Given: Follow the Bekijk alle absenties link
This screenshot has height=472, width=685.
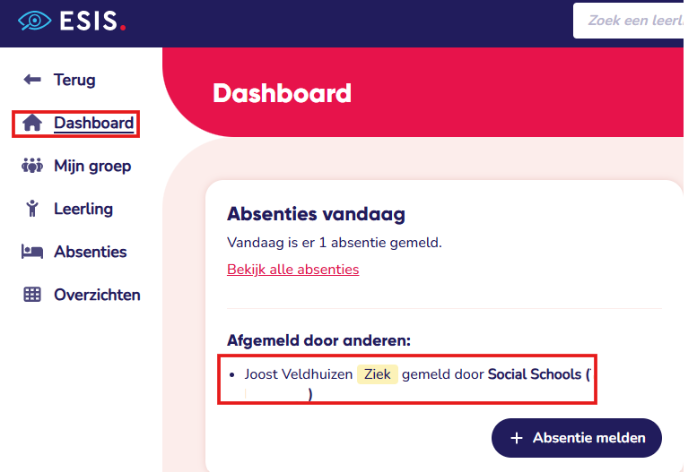Looking at the screenshot, I should 293,269.
